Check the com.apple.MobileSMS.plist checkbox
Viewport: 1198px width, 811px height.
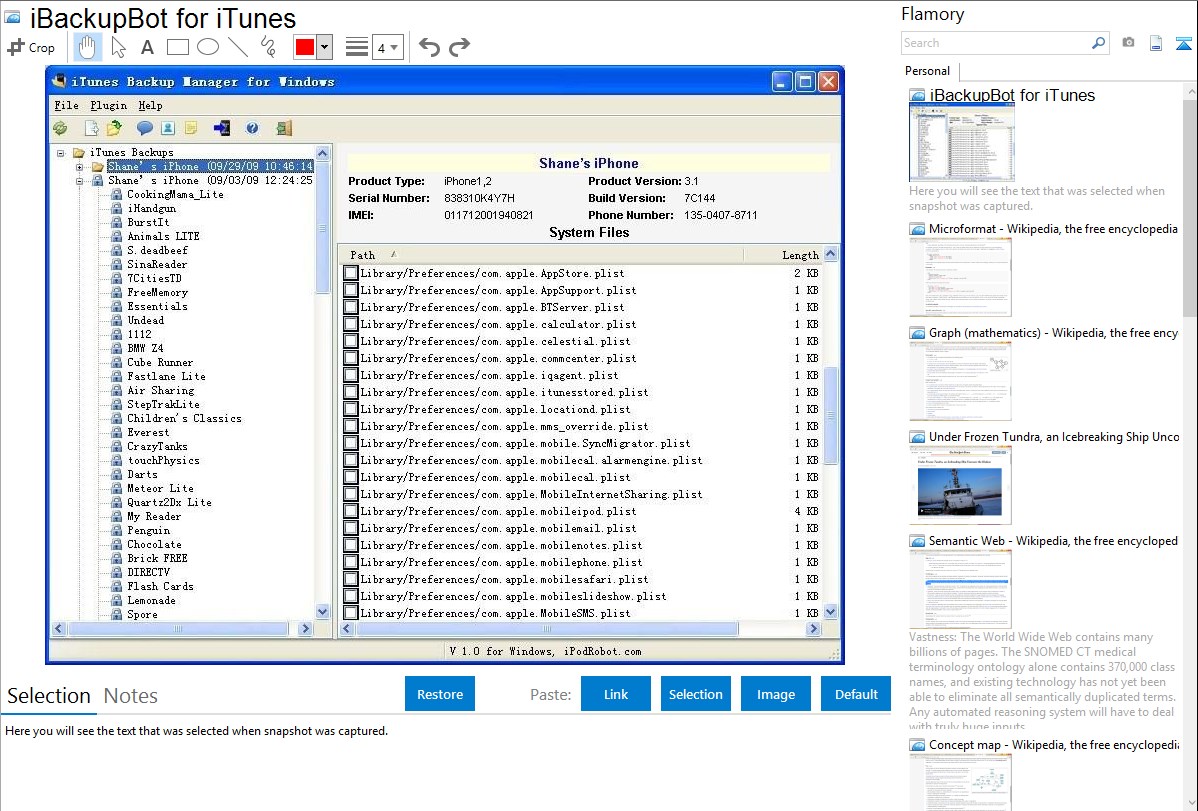[x=351, y=613]
